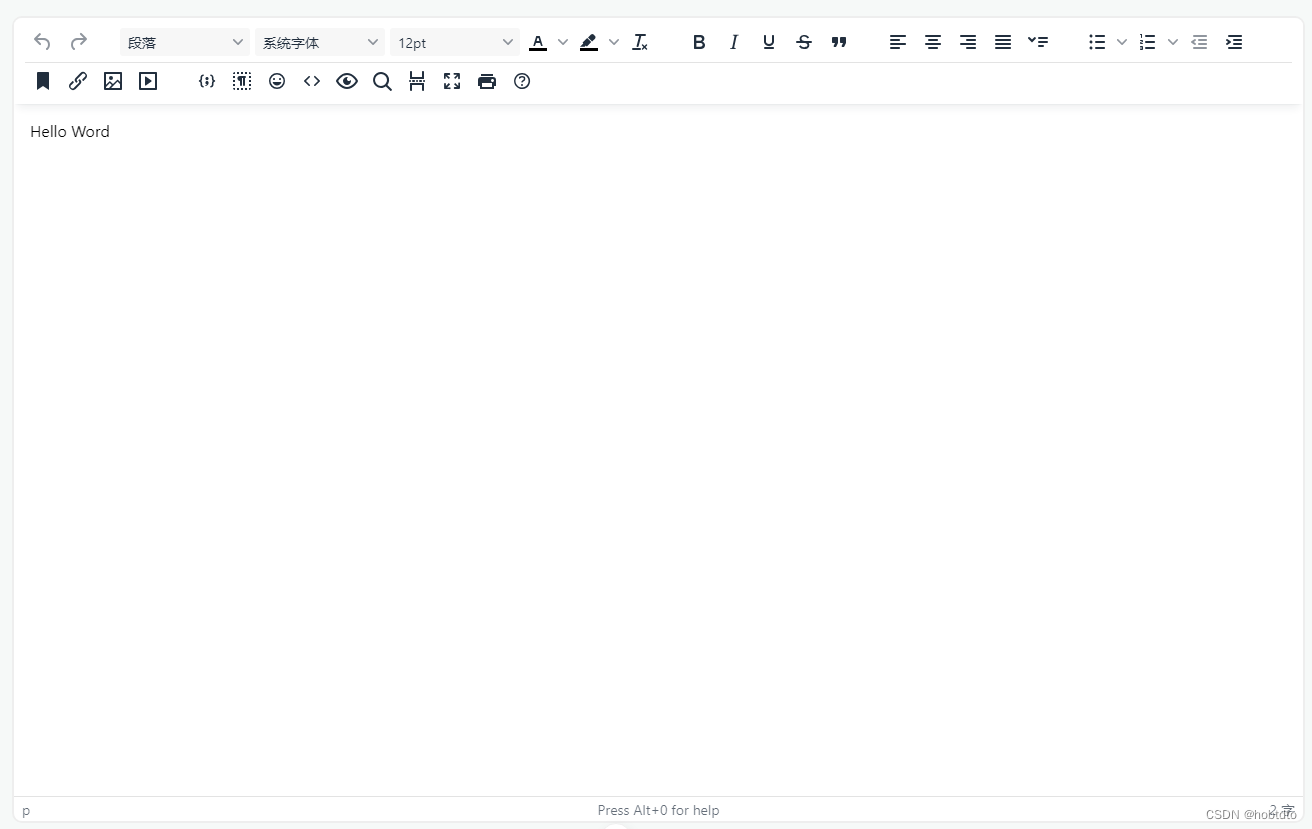Toggle italic formatting
Viewport: 1312px width, 829px height.
734,42
